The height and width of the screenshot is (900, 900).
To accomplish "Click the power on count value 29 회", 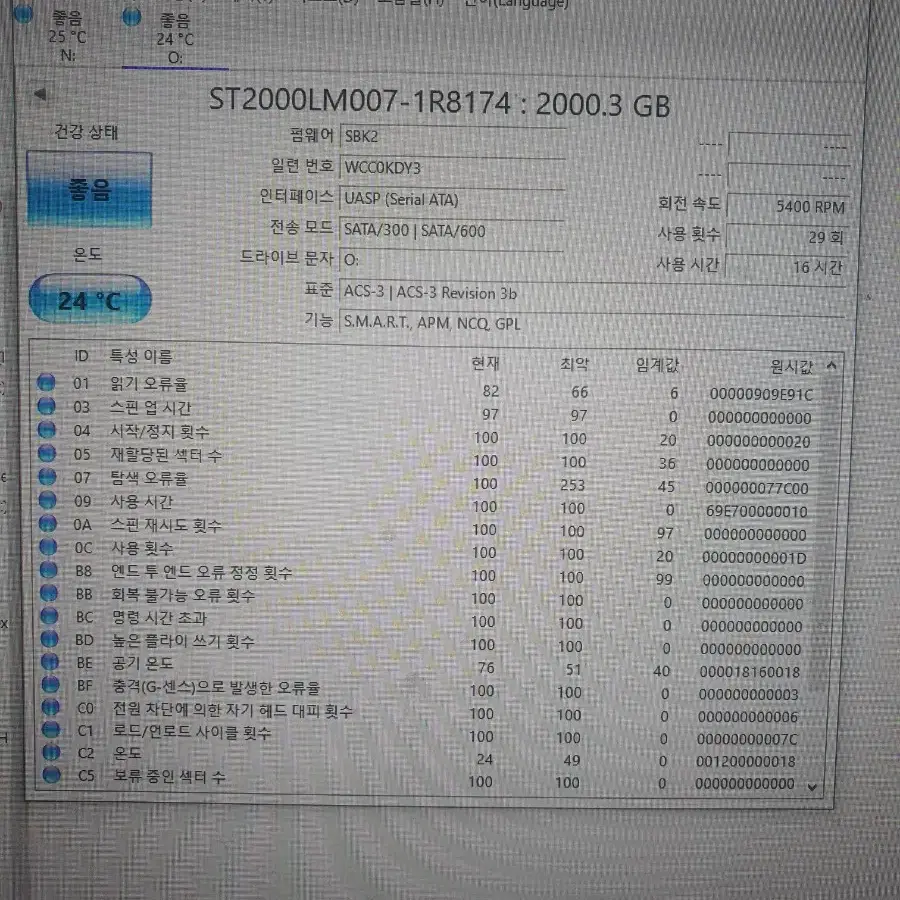I will click(786, 236).
